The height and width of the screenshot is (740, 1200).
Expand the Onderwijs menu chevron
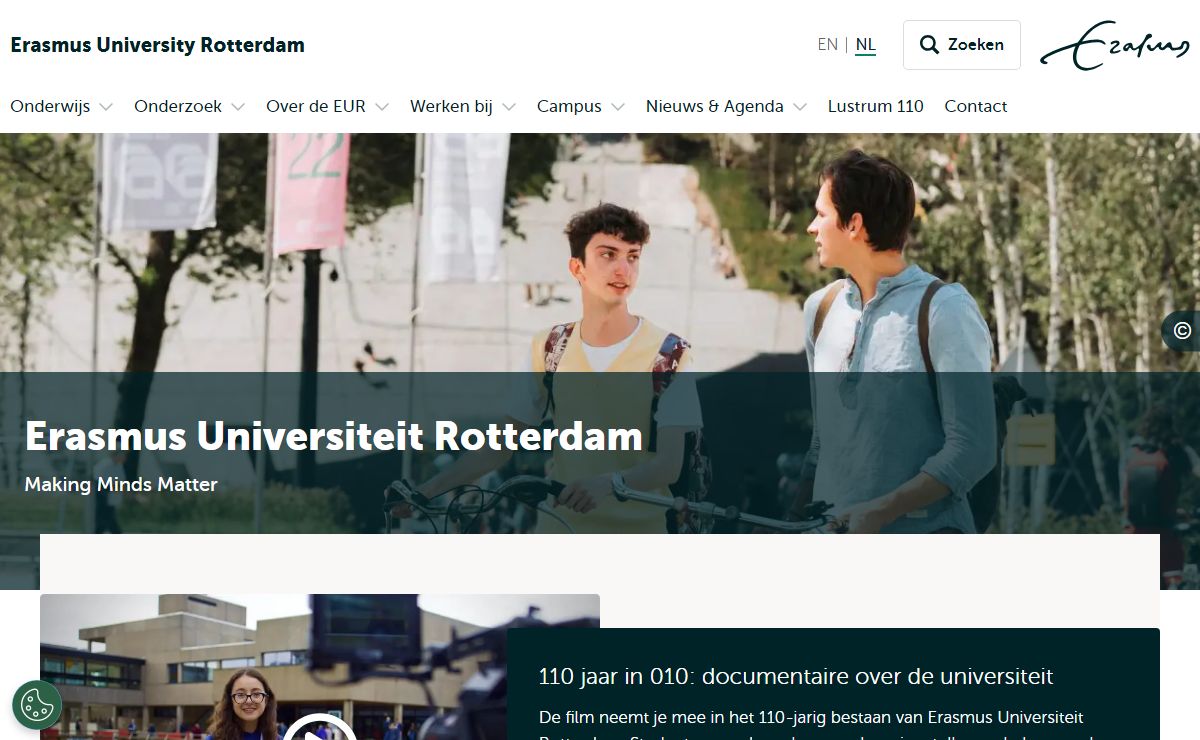[x=106, y=107]
